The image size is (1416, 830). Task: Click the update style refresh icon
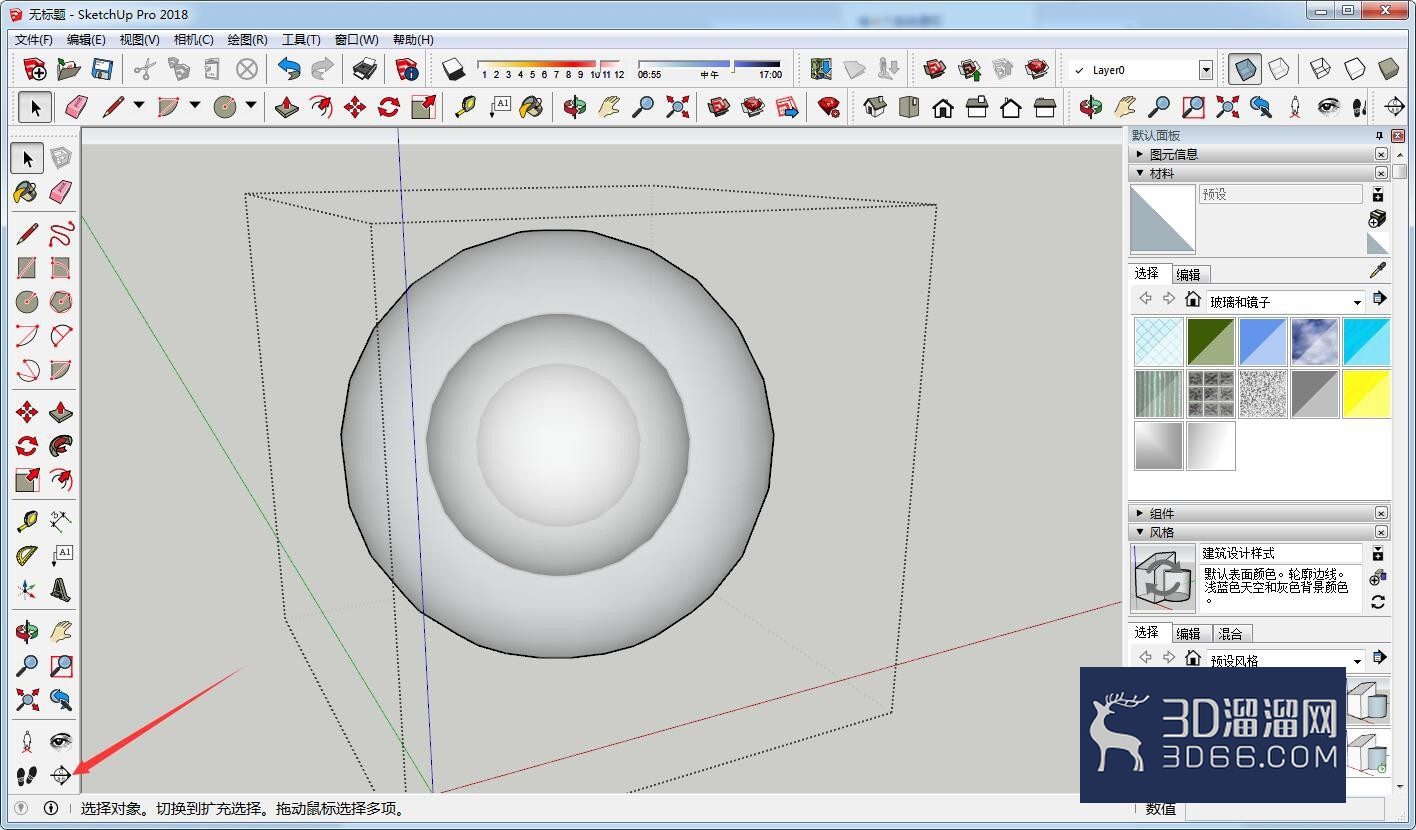(1378, 602)
